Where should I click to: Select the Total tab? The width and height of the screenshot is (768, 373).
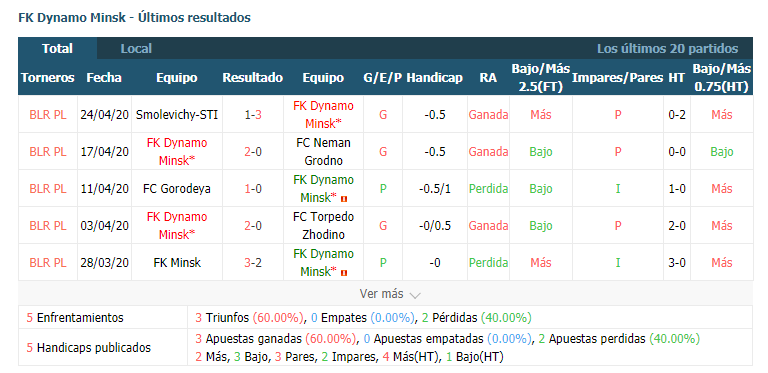click(x=57, y=48)
